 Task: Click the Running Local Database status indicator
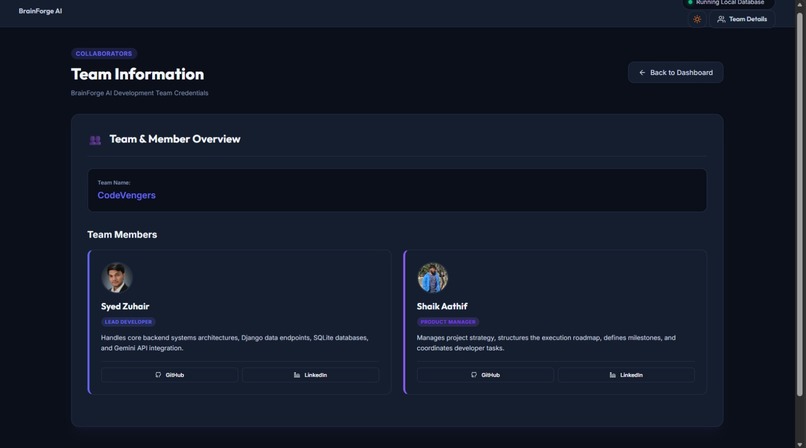pos(728,3)
